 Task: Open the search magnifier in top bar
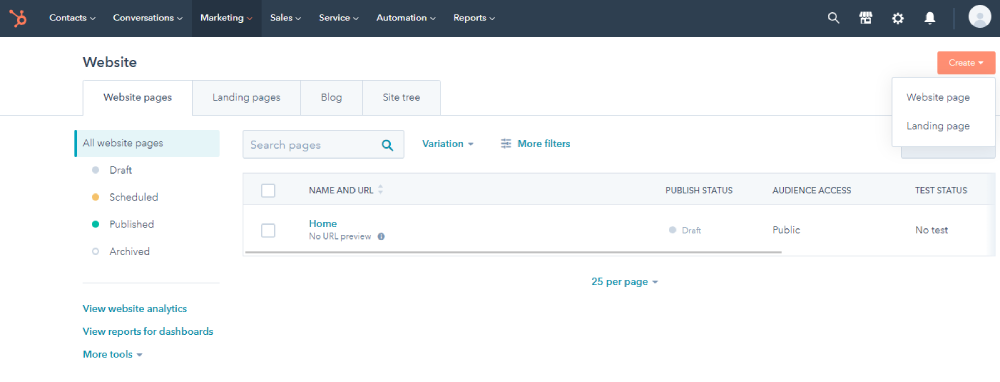point(833,18)
